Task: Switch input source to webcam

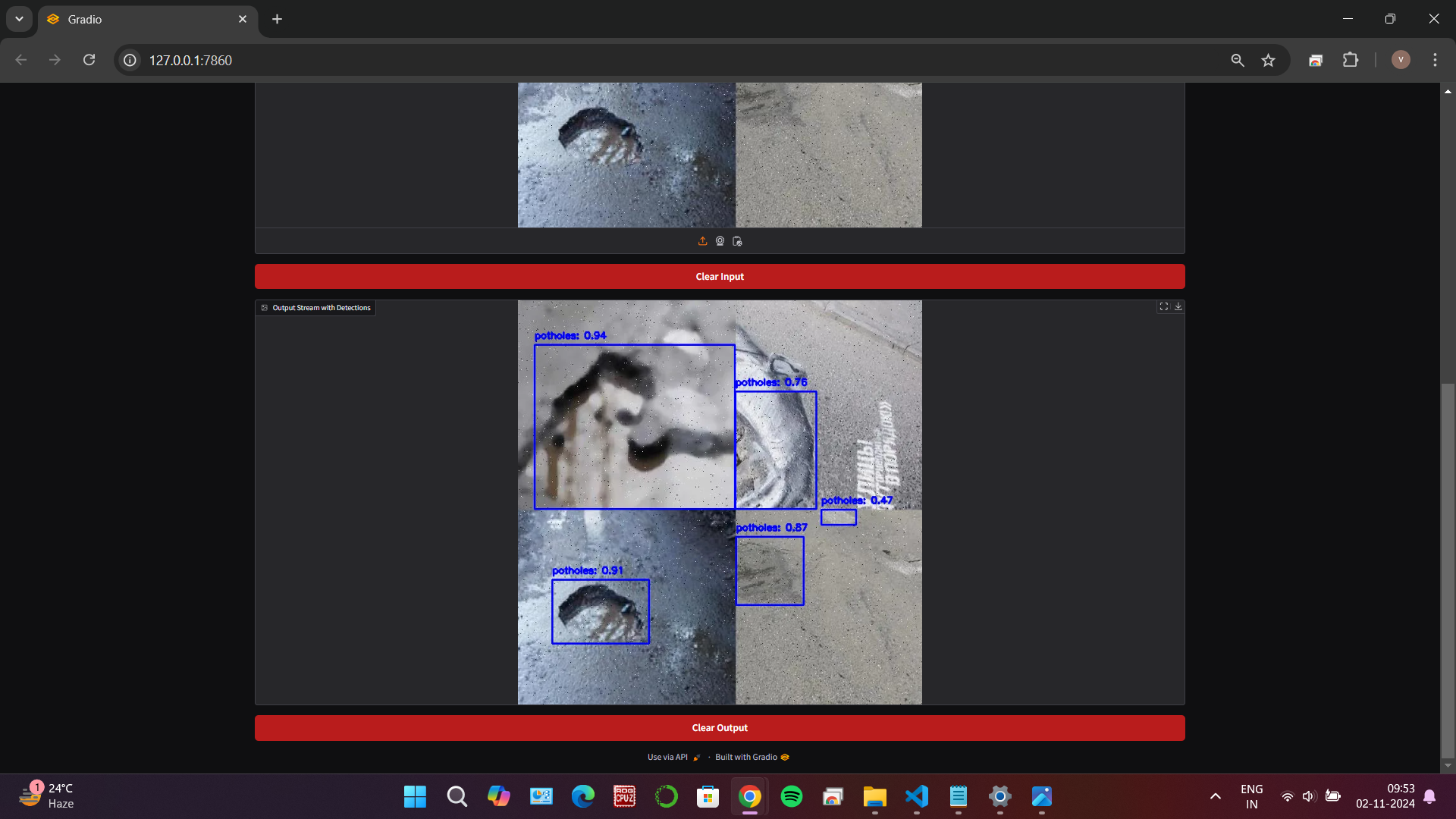Action: (720, 241)
